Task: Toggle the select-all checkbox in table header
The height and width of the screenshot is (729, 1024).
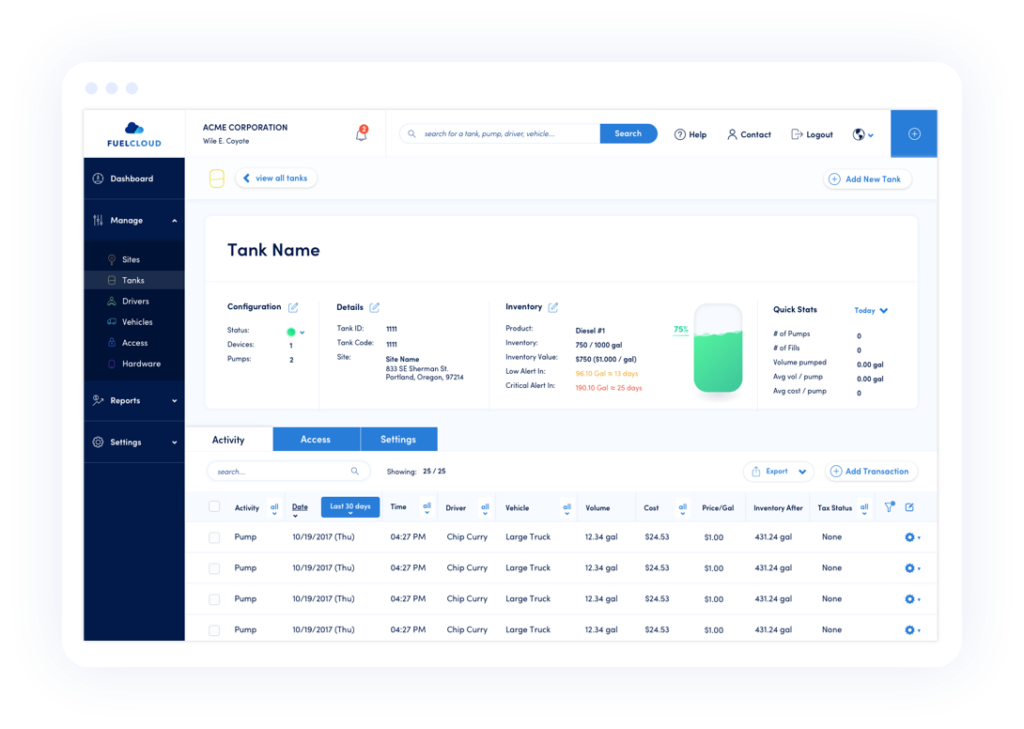Action: click(x=214, y=507)
